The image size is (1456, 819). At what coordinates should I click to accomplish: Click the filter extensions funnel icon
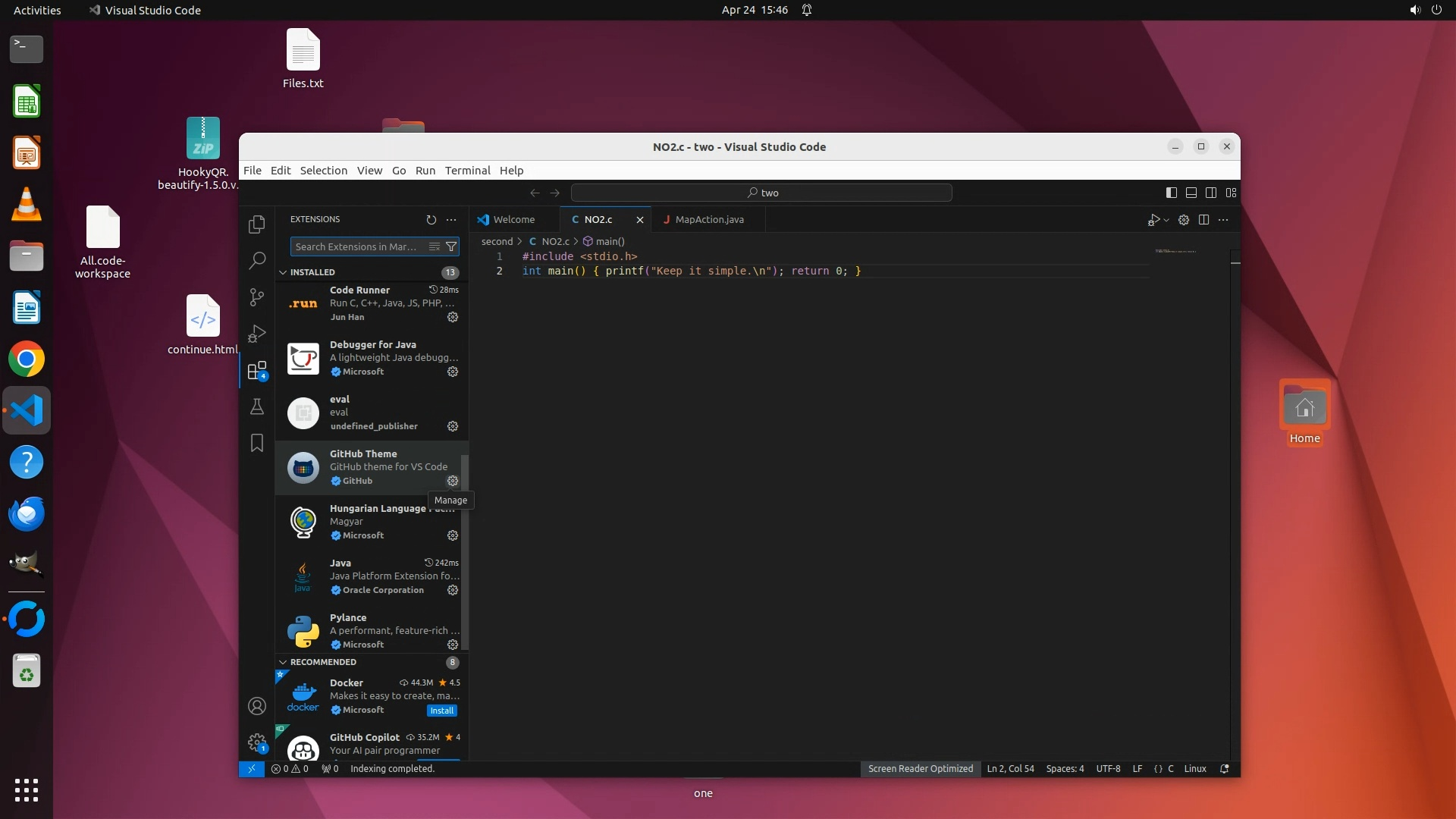click(451, 246)
